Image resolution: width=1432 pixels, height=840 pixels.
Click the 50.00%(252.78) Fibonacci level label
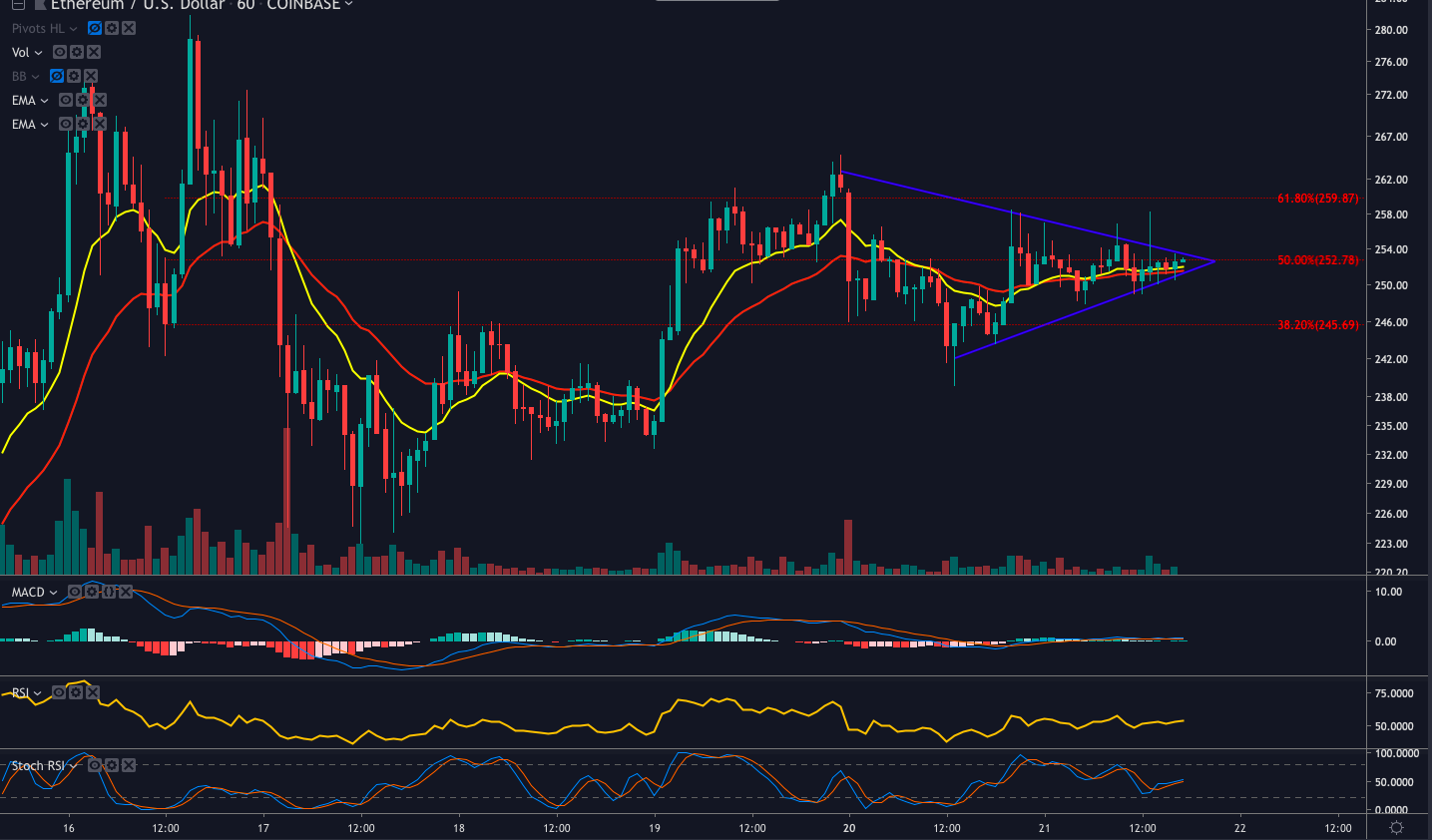(1317, 258)
